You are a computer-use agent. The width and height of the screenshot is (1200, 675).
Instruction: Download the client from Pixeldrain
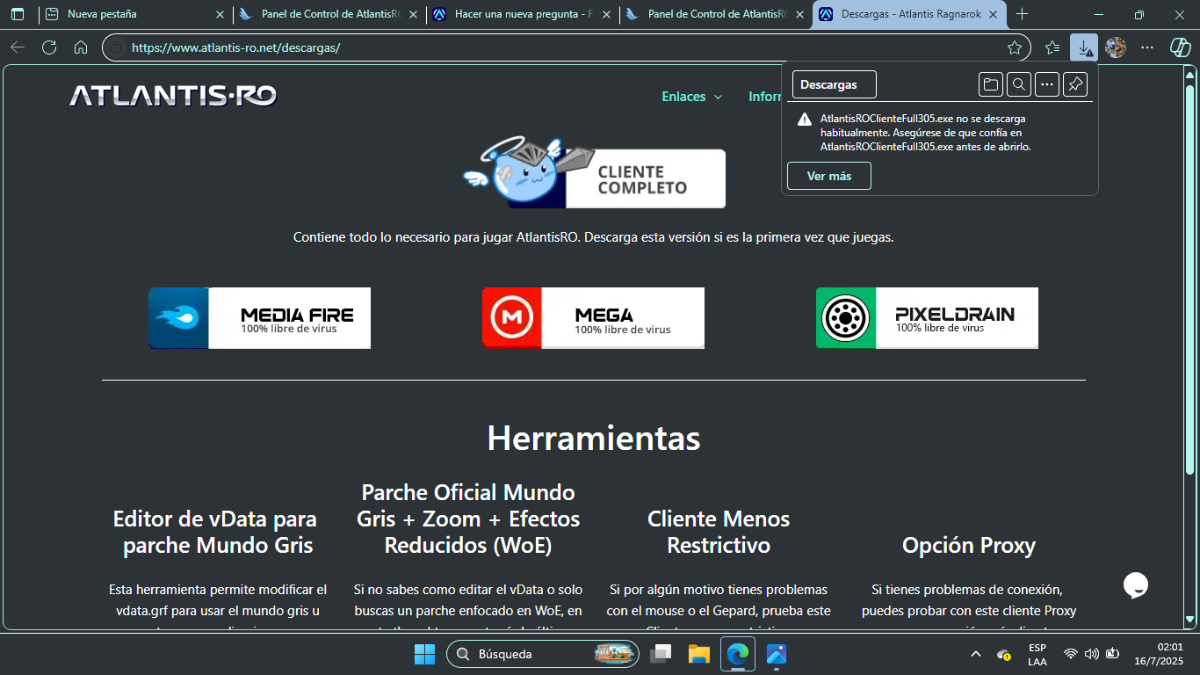[x=927, y=318]
